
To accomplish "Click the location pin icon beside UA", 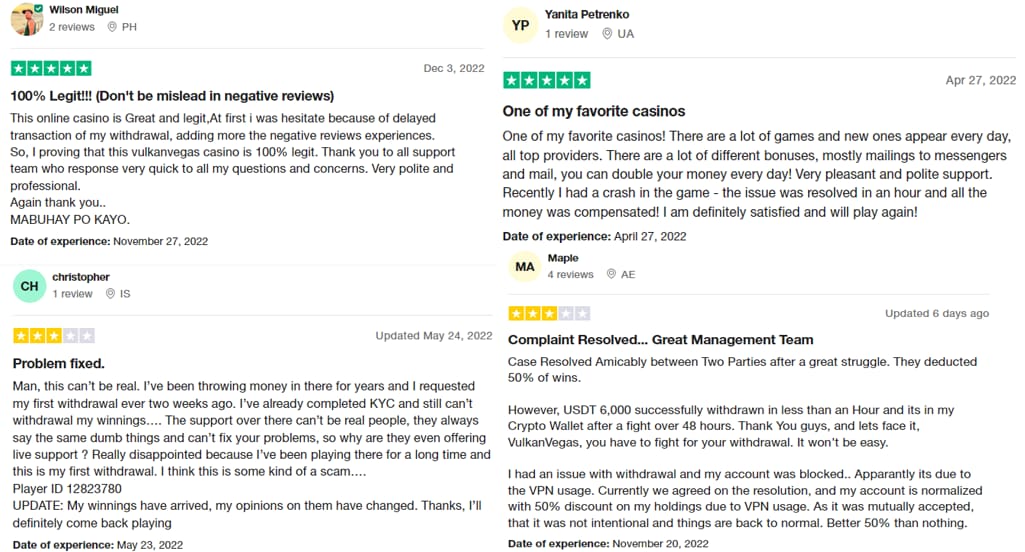I will click(607, 33).
